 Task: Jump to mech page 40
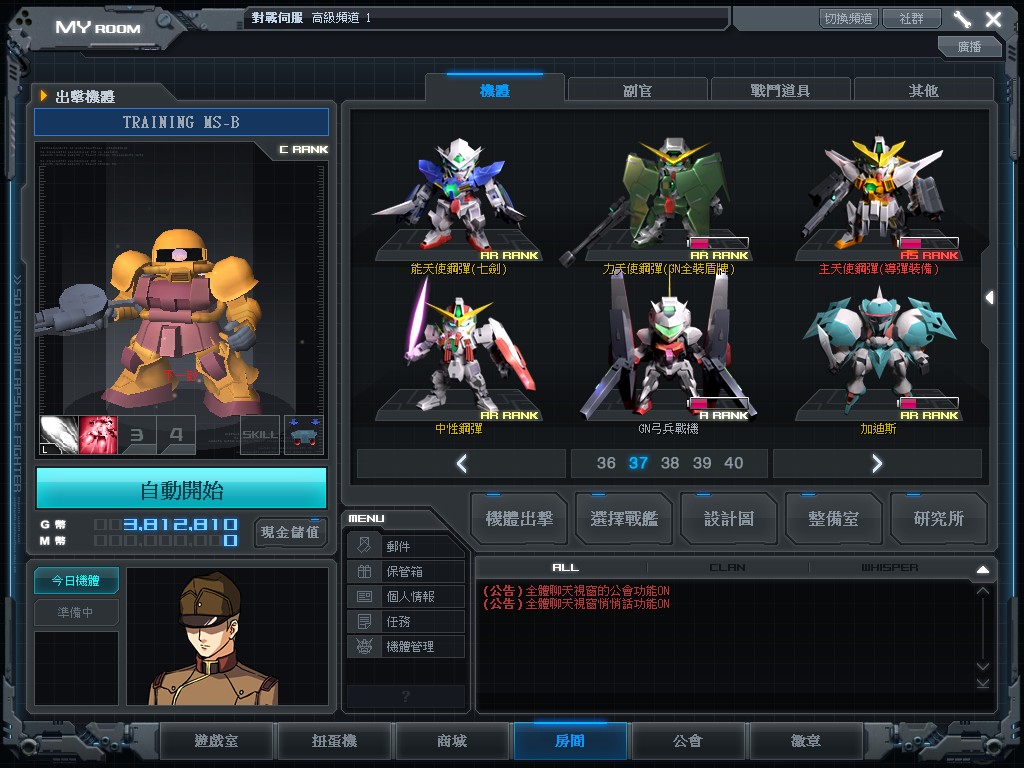point(733,463)
